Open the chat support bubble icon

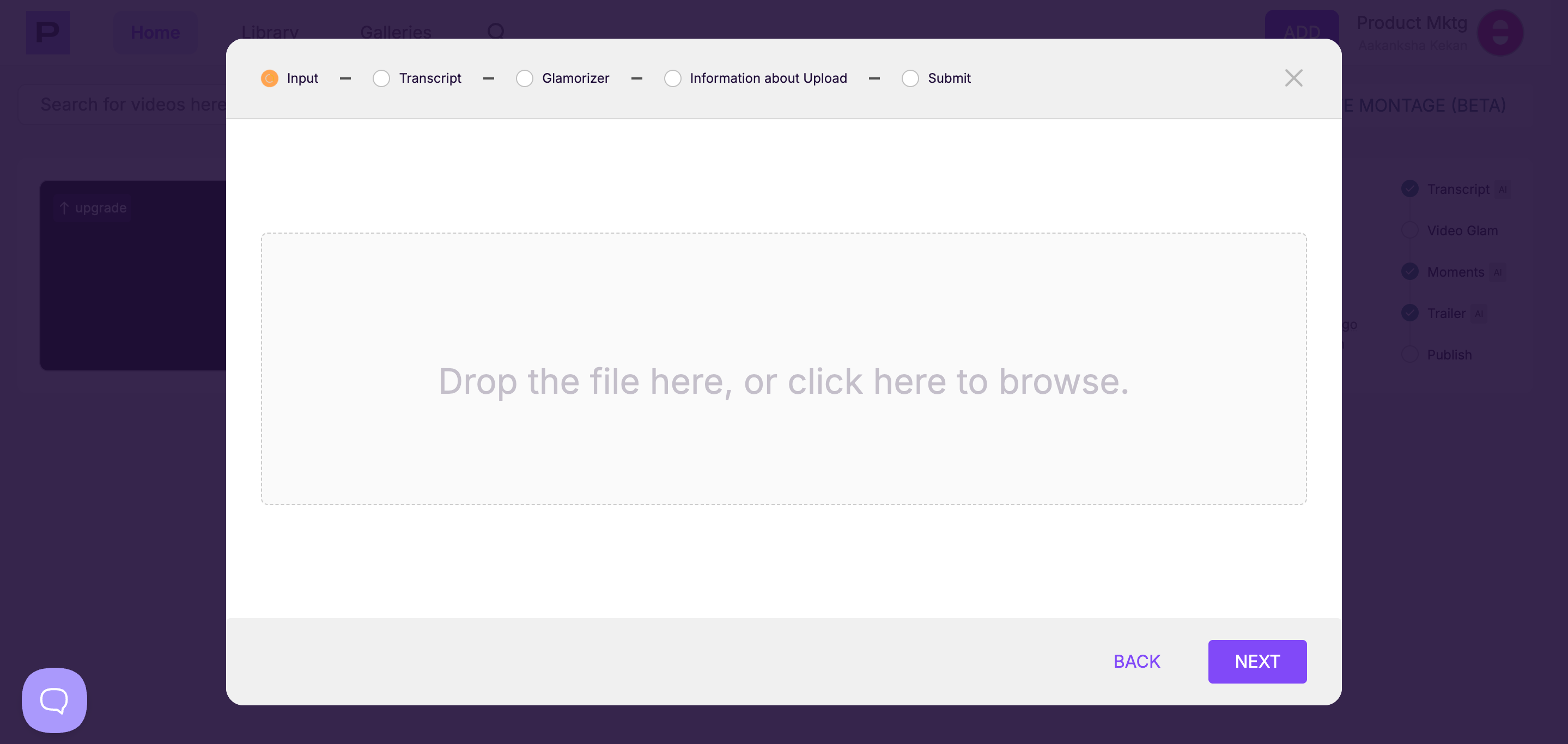tap(54, 700)
